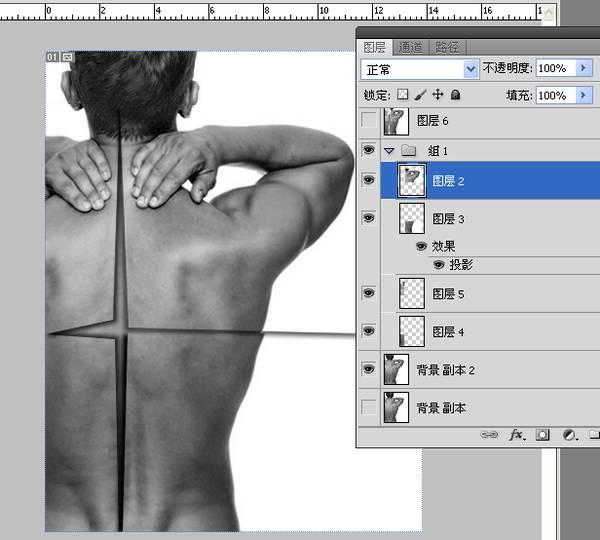Hide the 图层 2 layer
Image resolution: width=600 pixels, height=540 pixels.
pyautogui.click(x=368, y=179)
